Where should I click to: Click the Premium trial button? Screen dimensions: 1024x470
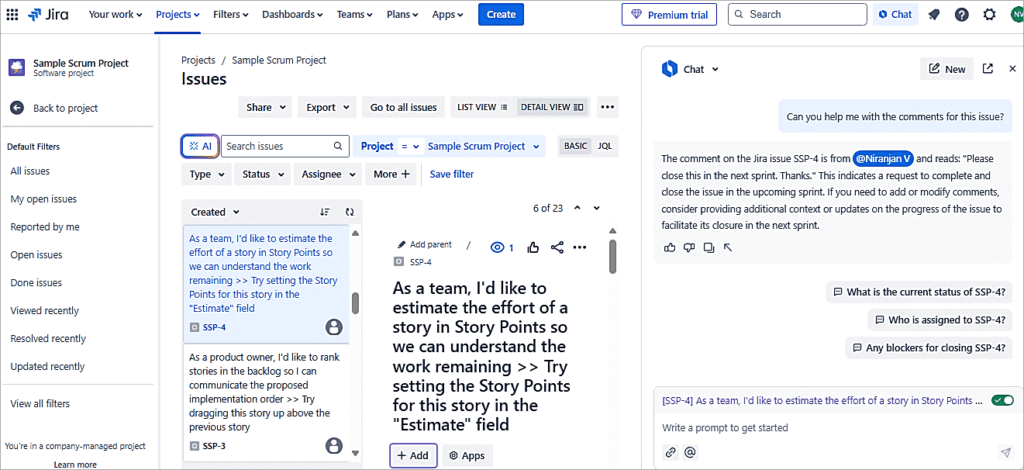pyautogui.click(x=669, y=14)
